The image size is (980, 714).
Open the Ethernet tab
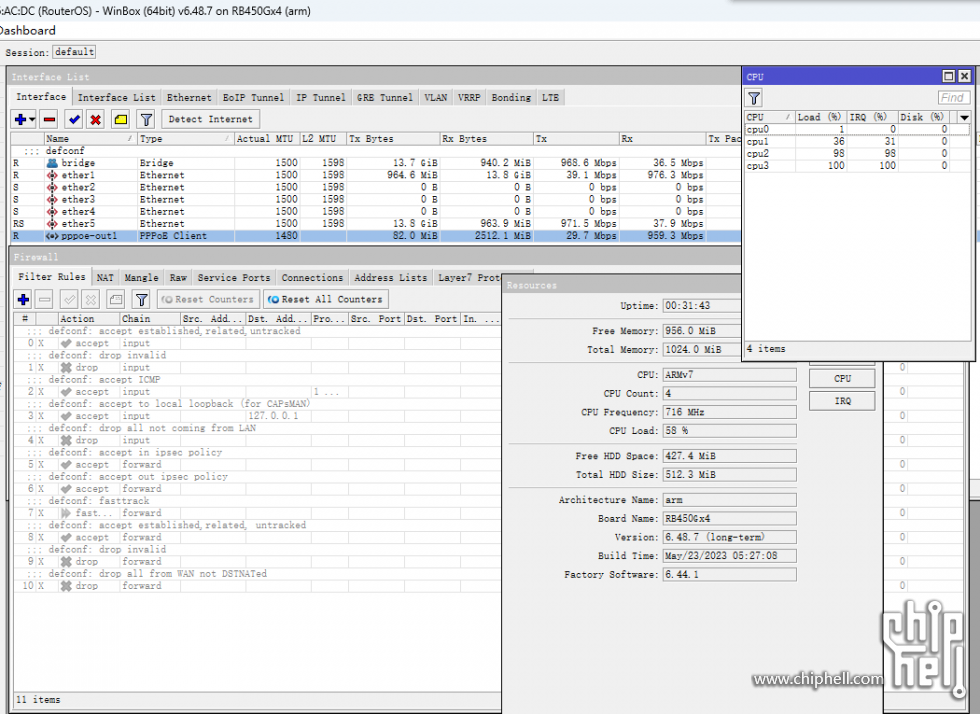189,98
